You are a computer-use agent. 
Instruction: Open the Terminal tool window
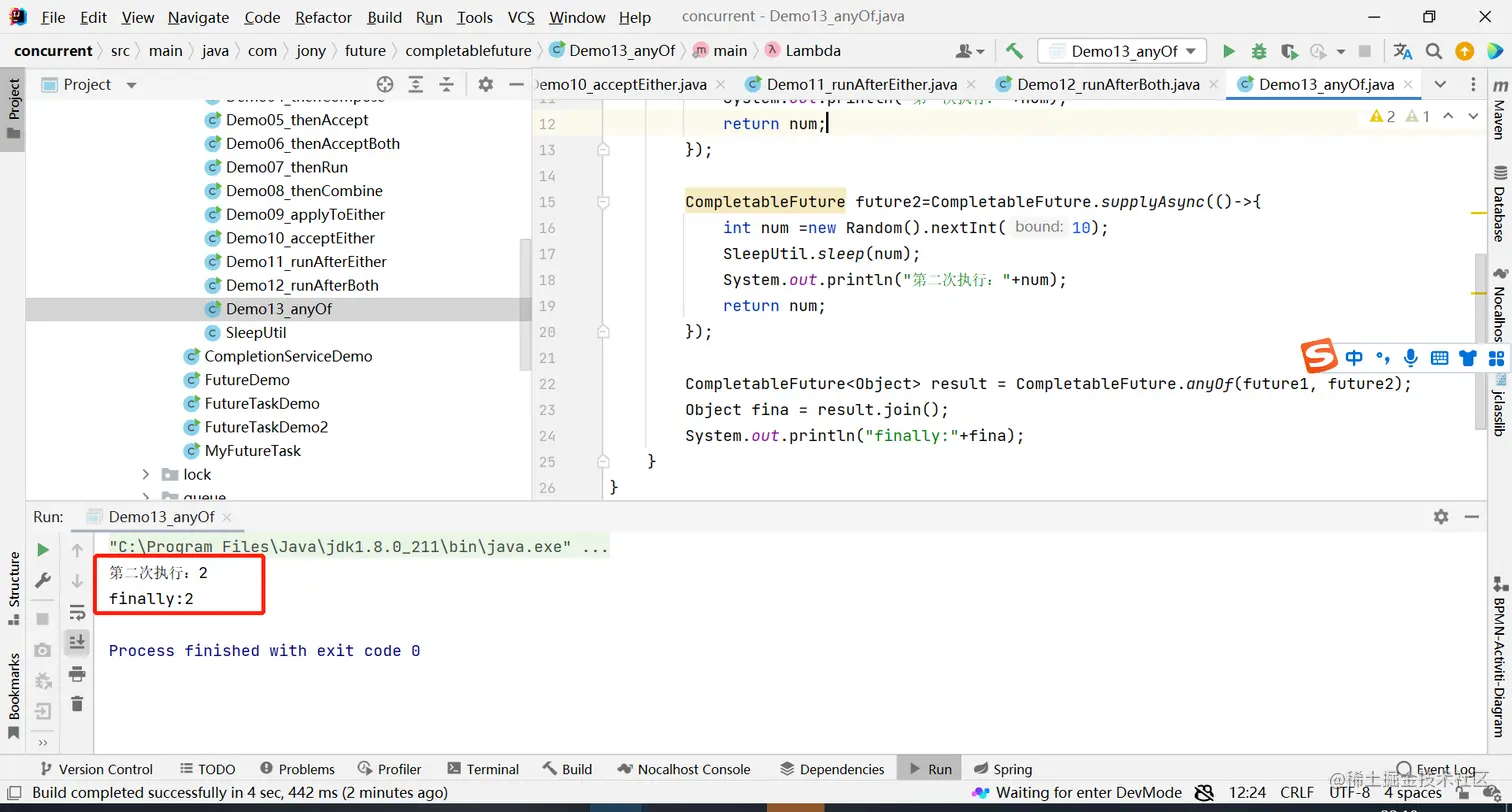pyautogui.click(x=483, y=769)
